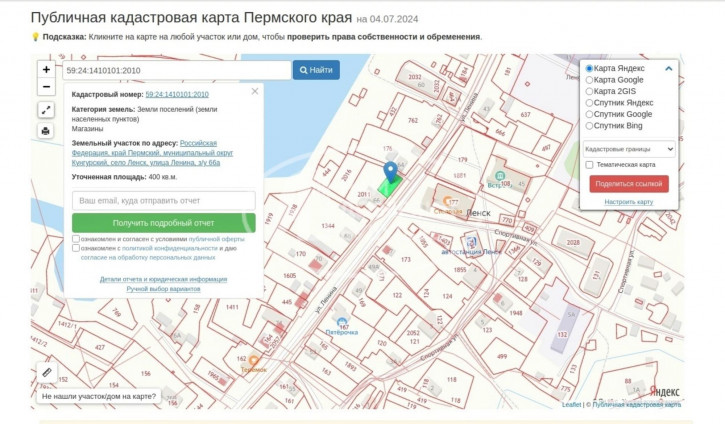
Task: Select the Карта Google radio option
Action: click(589, 79)
